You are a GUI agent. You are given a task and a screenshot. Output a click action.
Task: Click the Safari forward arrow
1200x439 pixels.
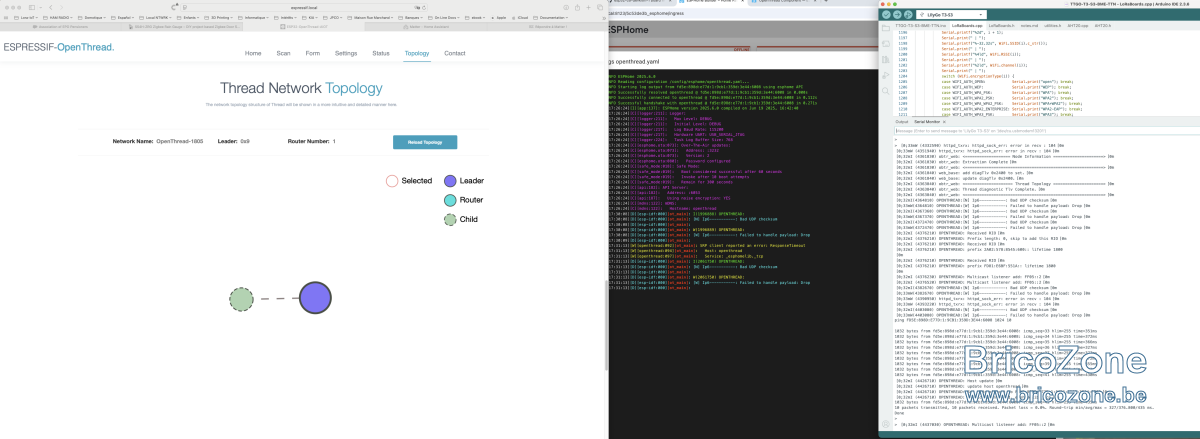point(62,8)
